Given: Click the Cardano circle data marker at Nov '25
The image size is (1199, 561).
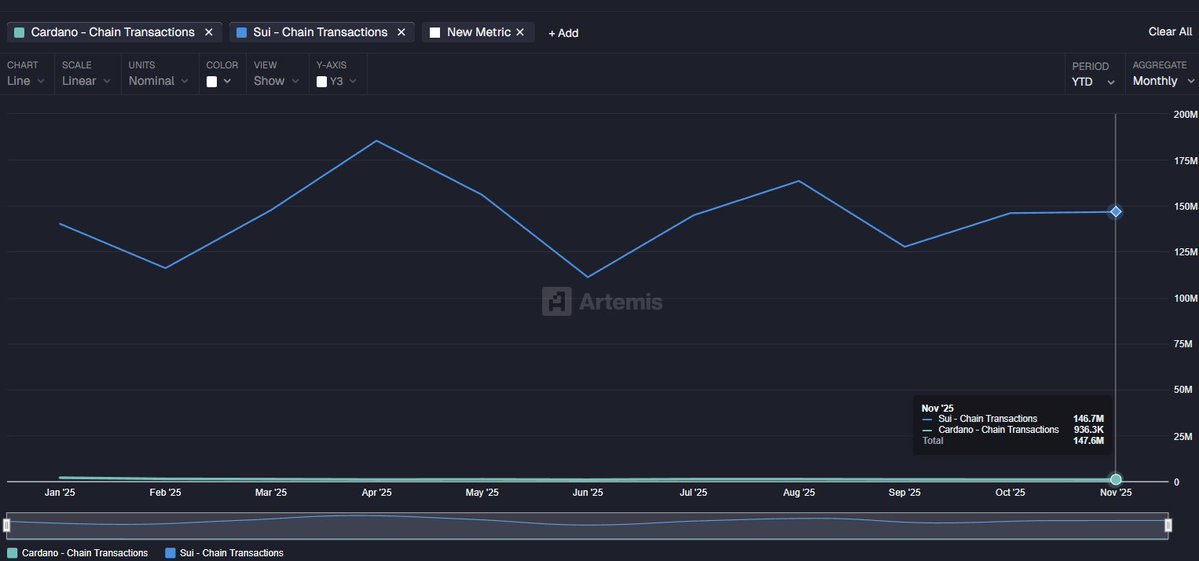Looking at the screenshot, I should (1116, 479).
